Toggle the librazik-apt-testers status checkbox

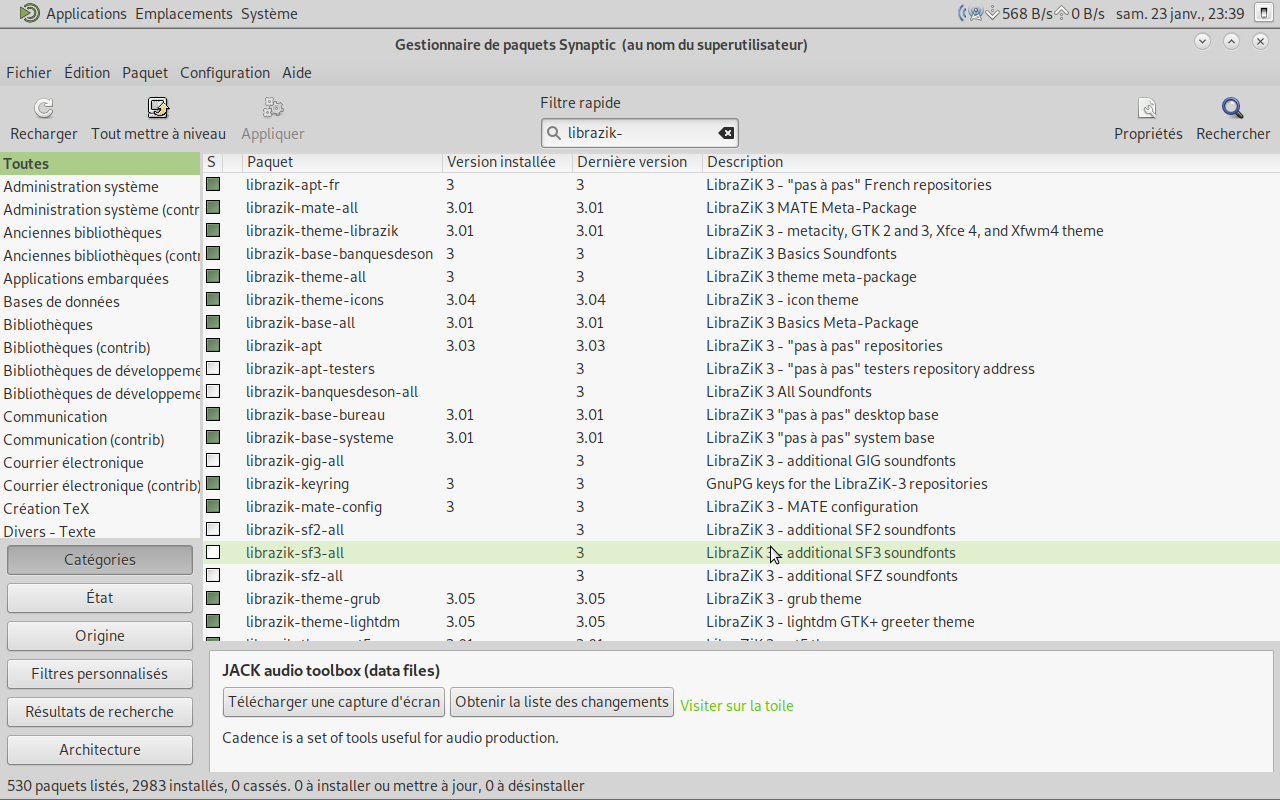tap(213, 368)
